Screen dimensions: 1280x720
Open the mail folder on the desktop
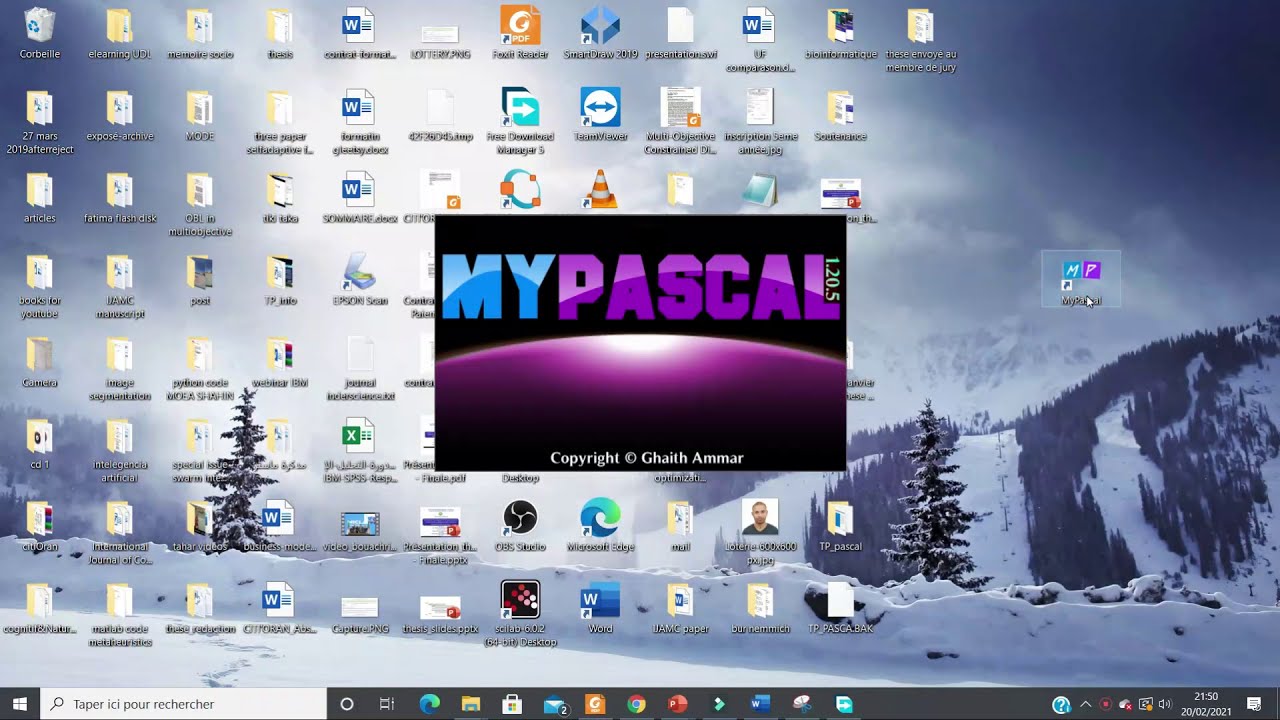point(680,525)
